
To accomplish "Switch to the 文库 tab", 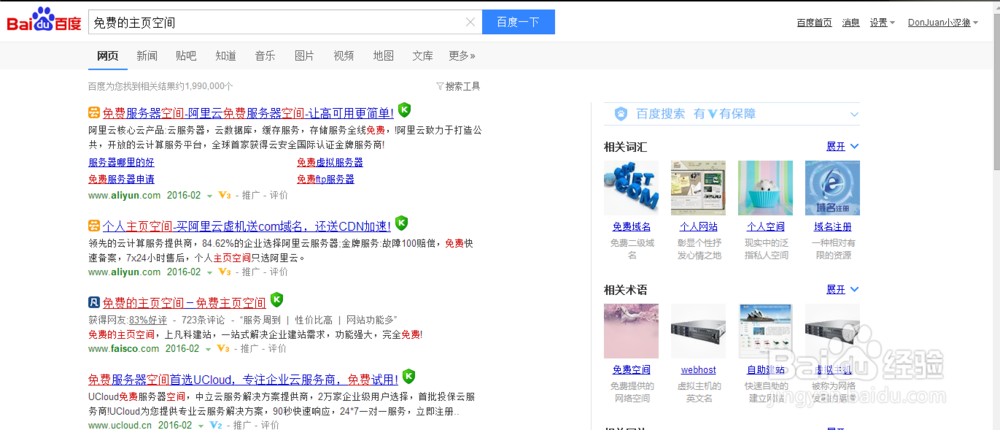I will pyautogui.click(x=422, y=56).
